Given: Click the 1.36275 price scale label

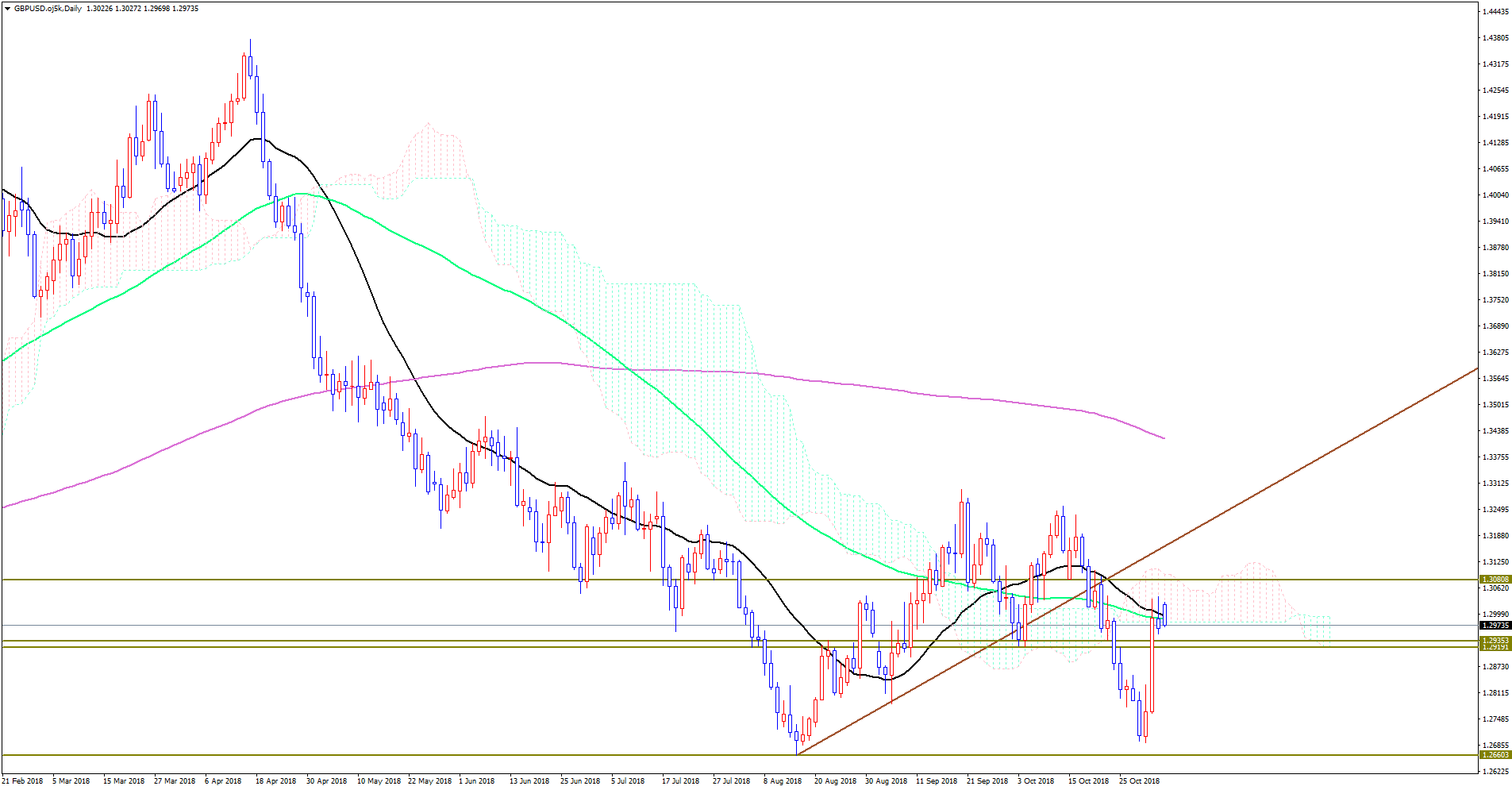Looking at the screenshot, I should [1496, 352].
